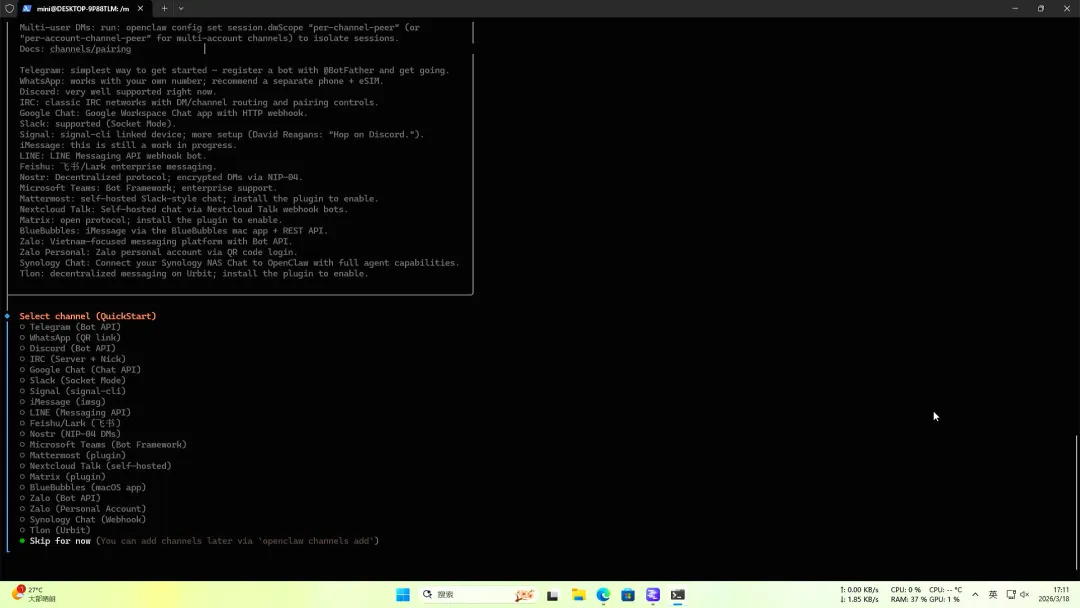Viewport: 1080px width, 608px height.
Task: Show hidden system tray icons
Action: 975,595
